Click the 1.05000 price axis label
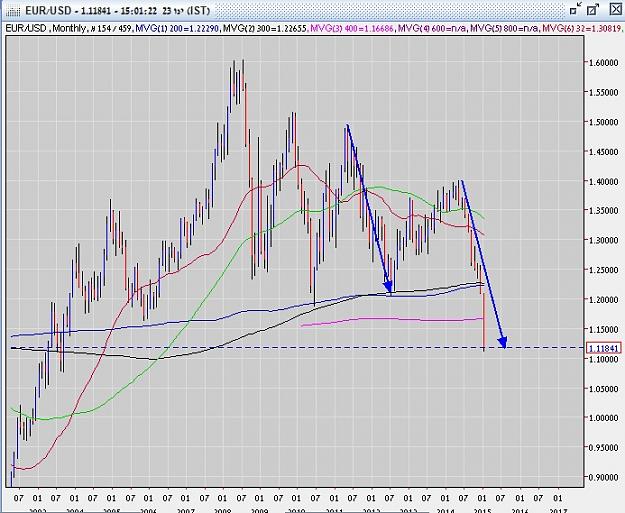Image resolution: width=625 pixels, height=513 pixels. pyautogui.click(x=603, y=389)
